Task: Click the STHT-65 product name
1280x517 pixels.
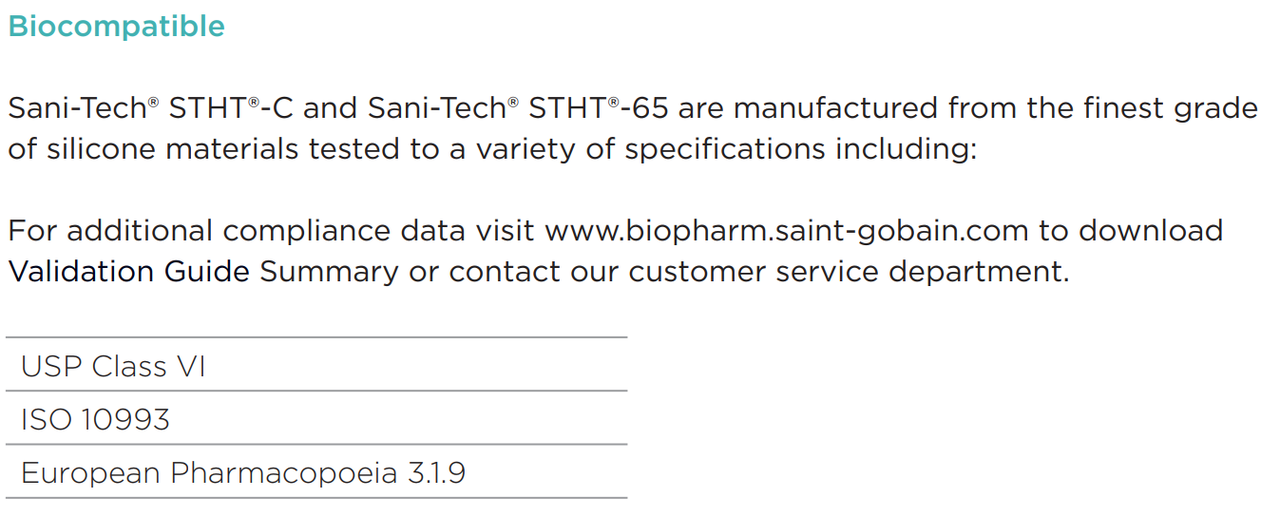Action: [x=597, y=108]
